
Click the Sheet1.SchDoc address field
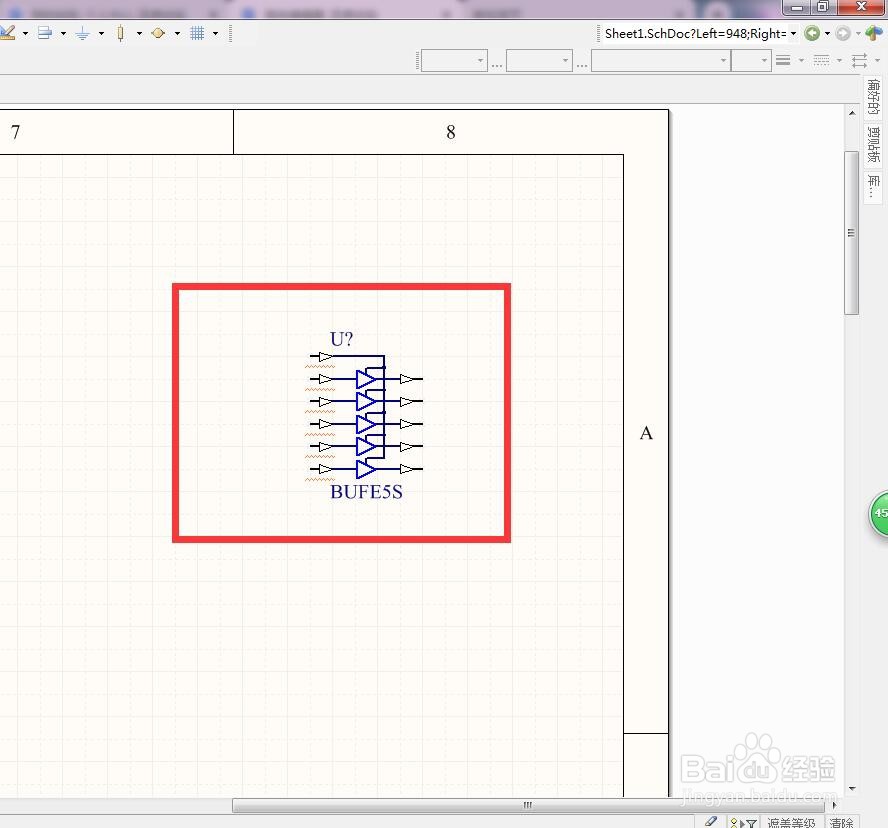[695, 33]
